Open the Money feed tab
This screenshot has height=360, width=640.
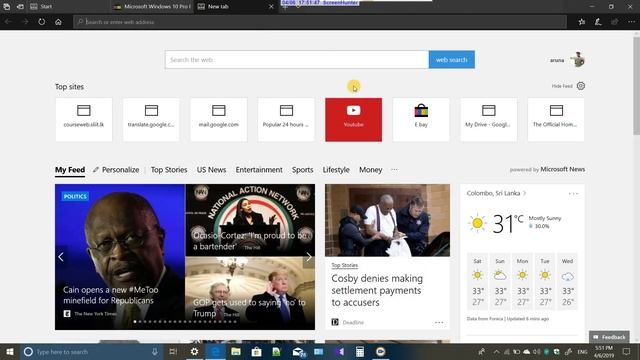[x=371, y=170]
